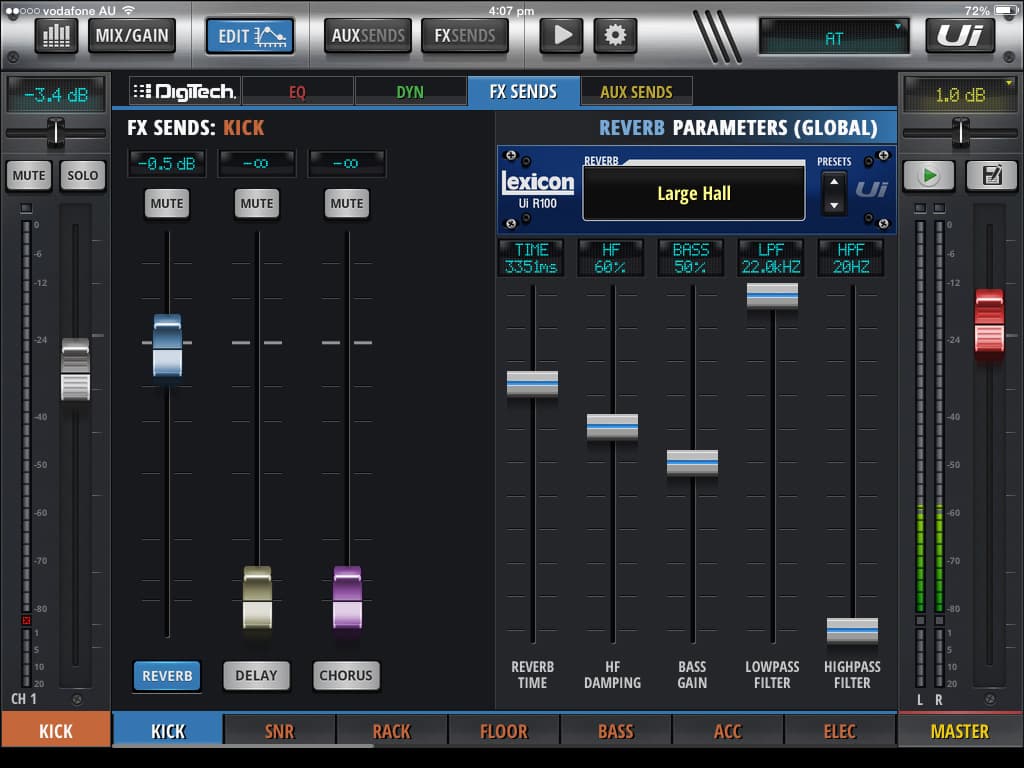Viewport: 1024px width, 768px height.
Task: Select the CHORUS effect button
Action: (x=346, y=675)
